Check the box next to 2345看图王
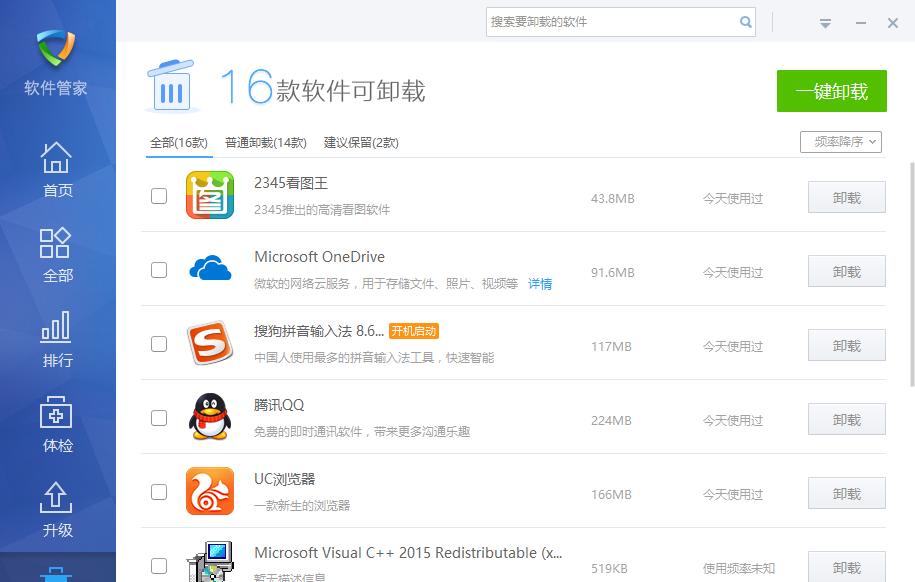915x582 pixels. (x=158, y=196)
